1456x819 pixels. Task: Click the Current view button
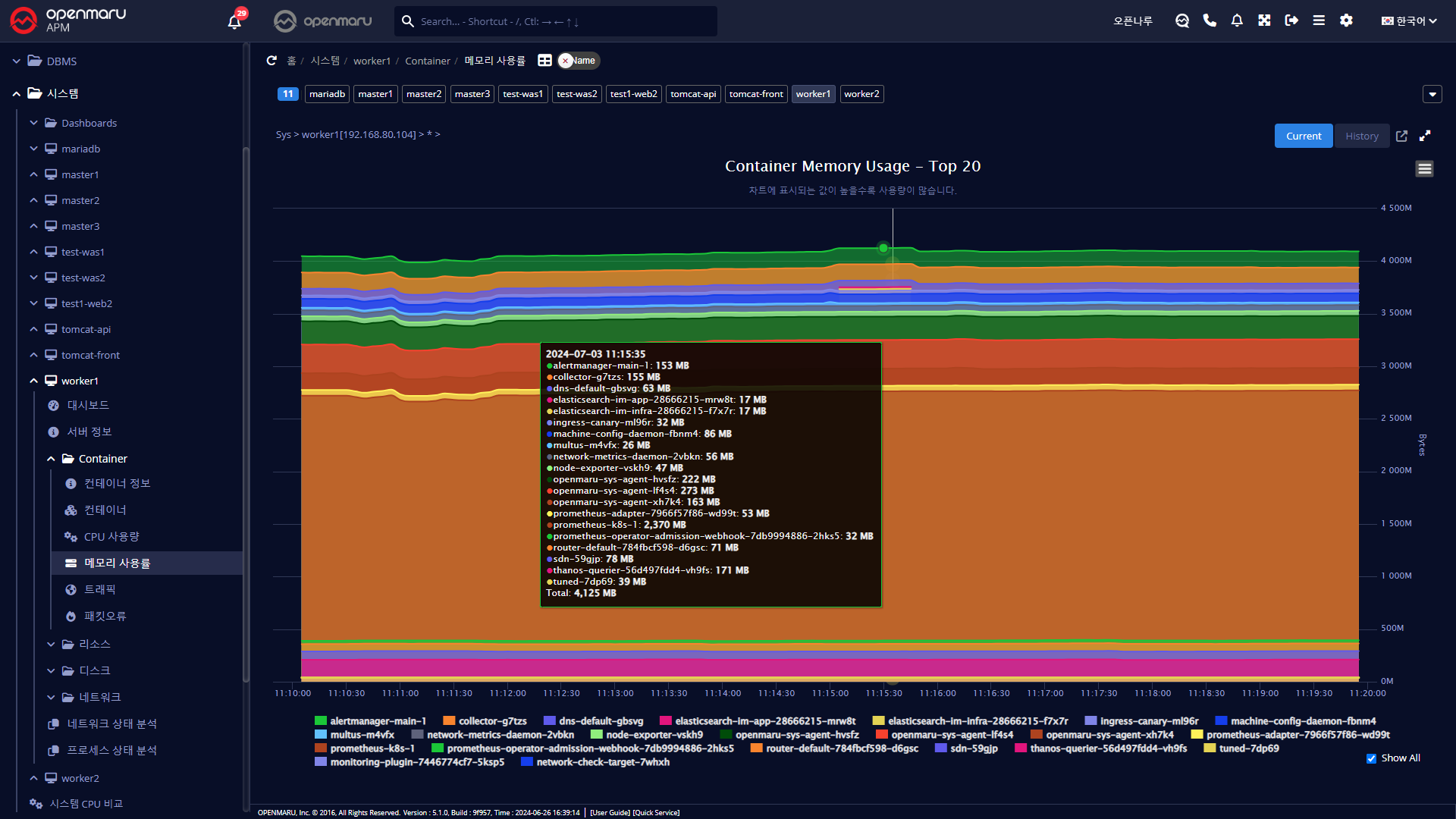tap(1303, 136)
